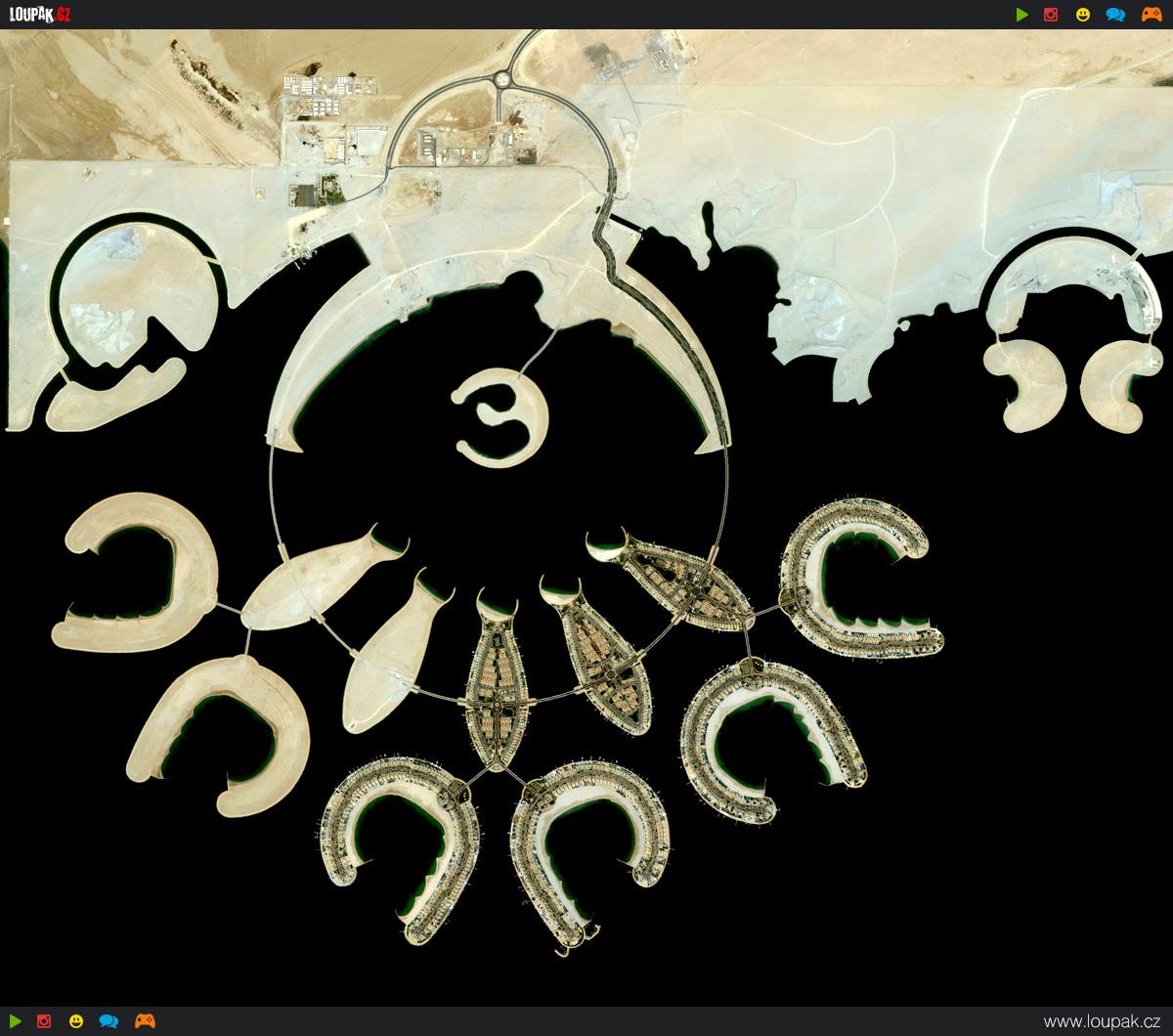The width and height of the screenshot is (1173, 1036).
Task: Click the headphone-shaped island on the right
Action: pyautogui.click(x=1065, y=332)
